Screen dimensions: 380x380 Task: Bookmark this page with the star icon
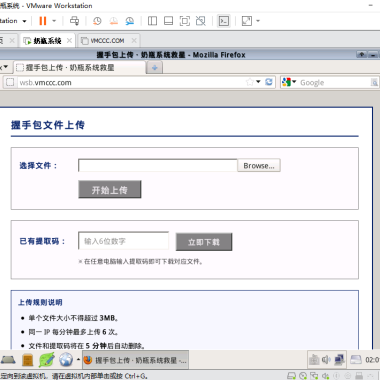tap(250, 82)
